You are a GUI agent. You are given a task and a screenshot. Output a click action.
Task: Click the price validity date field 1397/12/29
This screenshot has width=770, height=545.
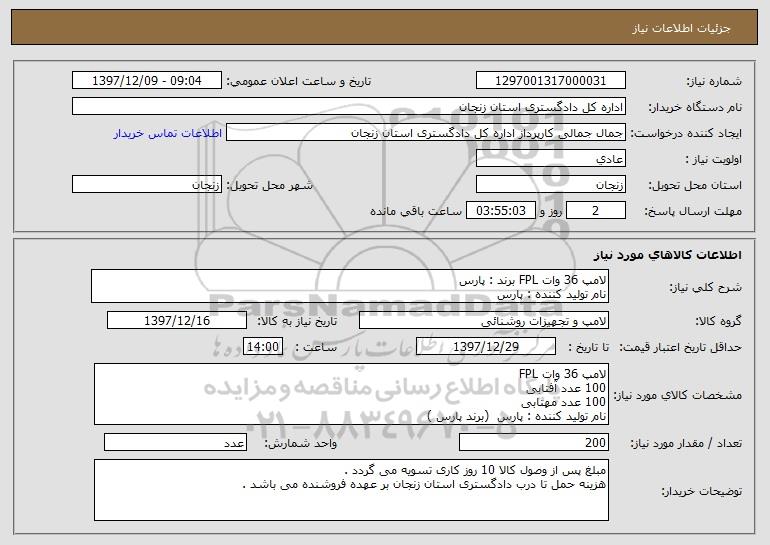tap(486, 347)
